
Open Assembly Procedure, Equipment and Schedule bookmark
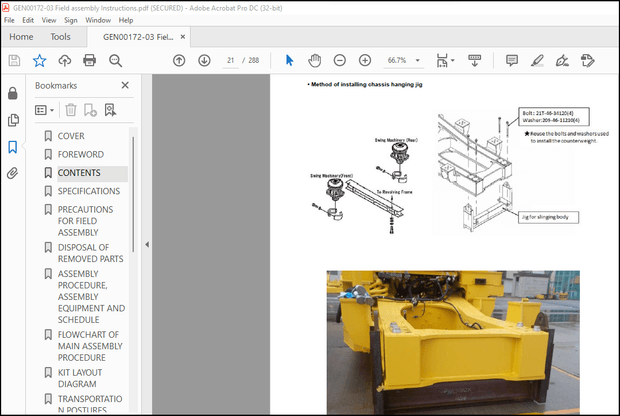point(91,297)
